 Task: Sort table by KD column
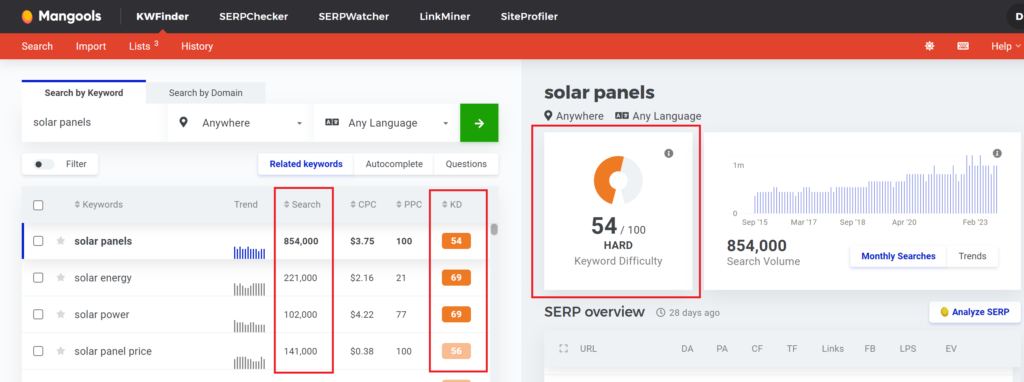point(453,204)
